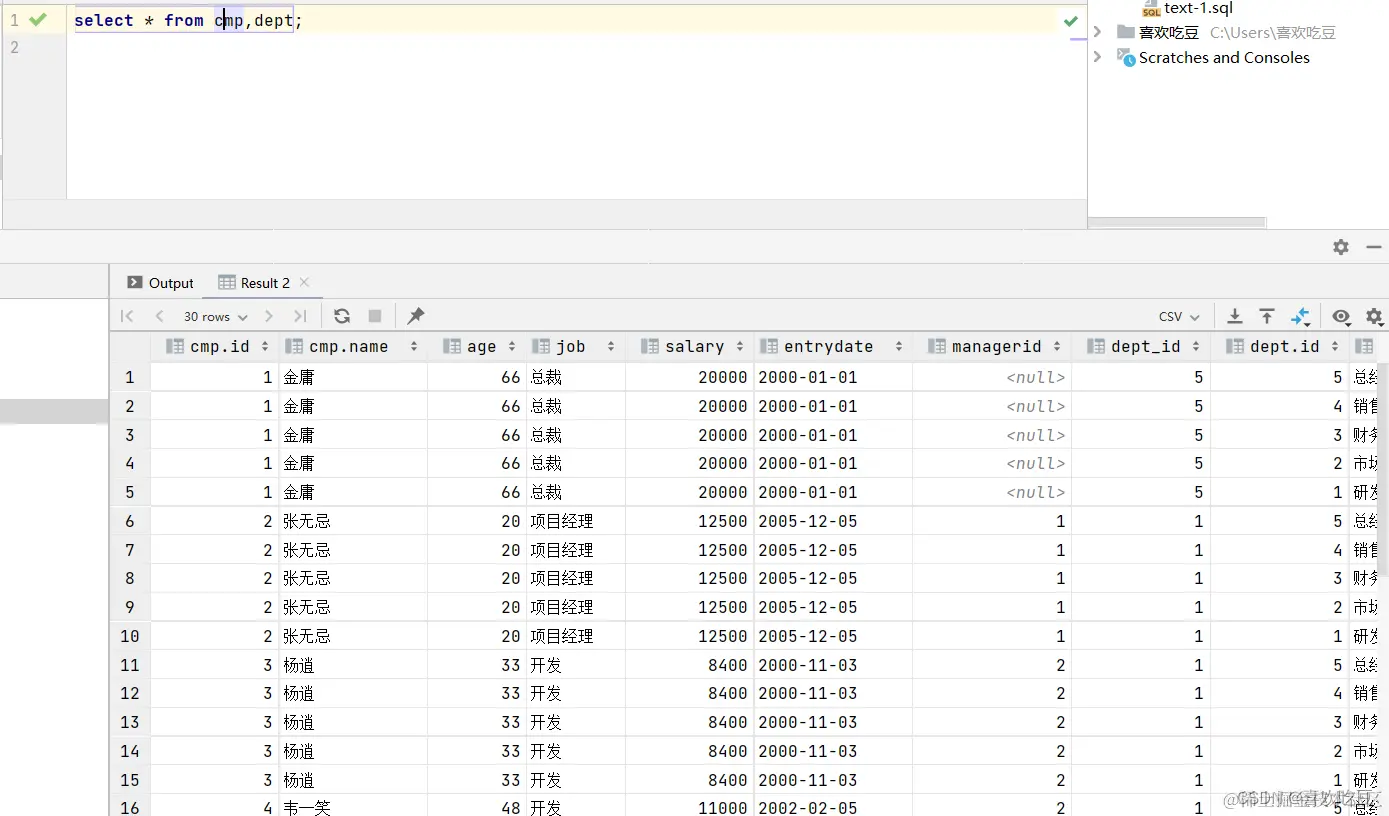Jump to last page of results

coord(300,316)
